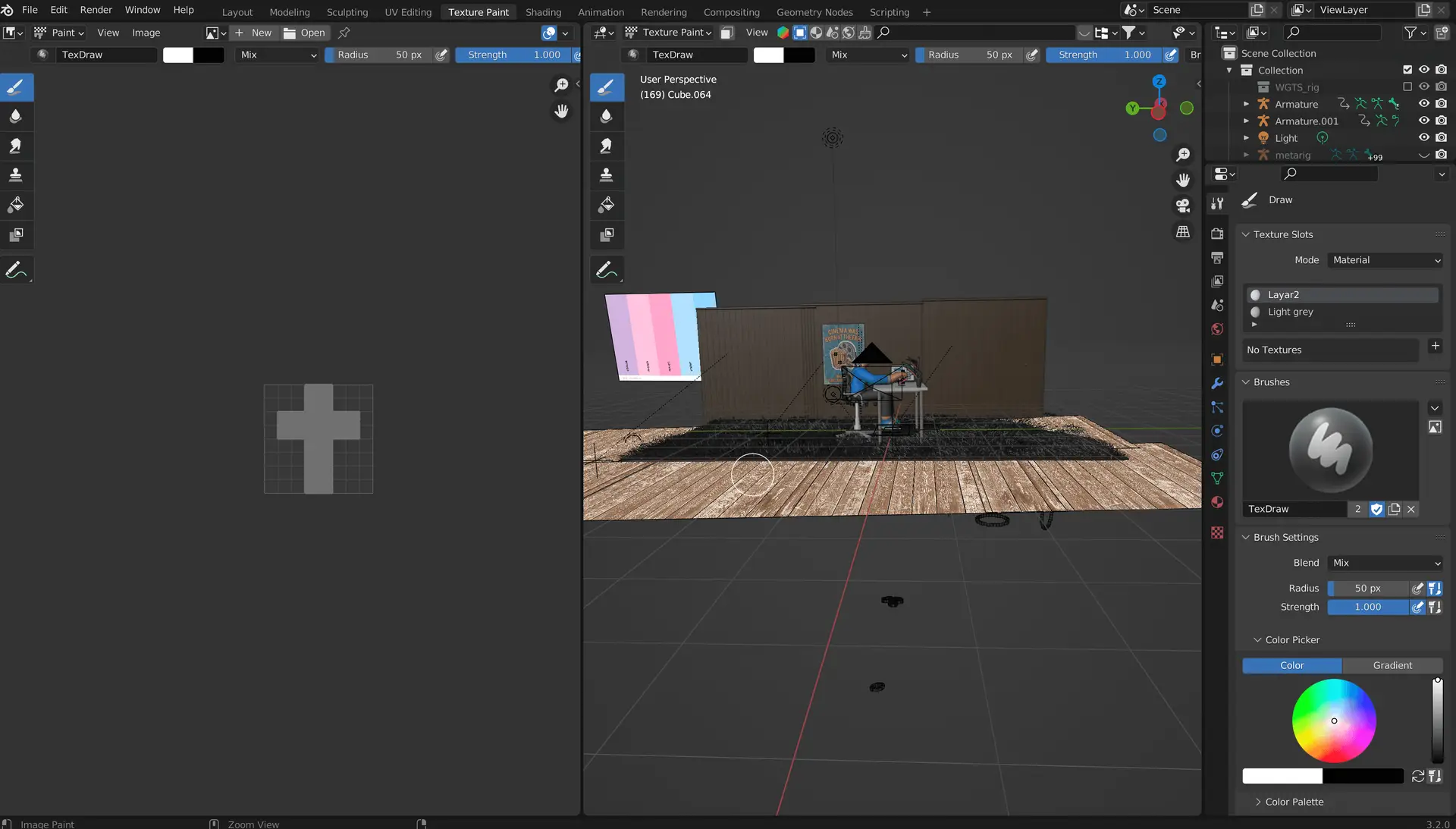
Task: Click the Annotate tool in 3D viewport
Action: [606, 270]
